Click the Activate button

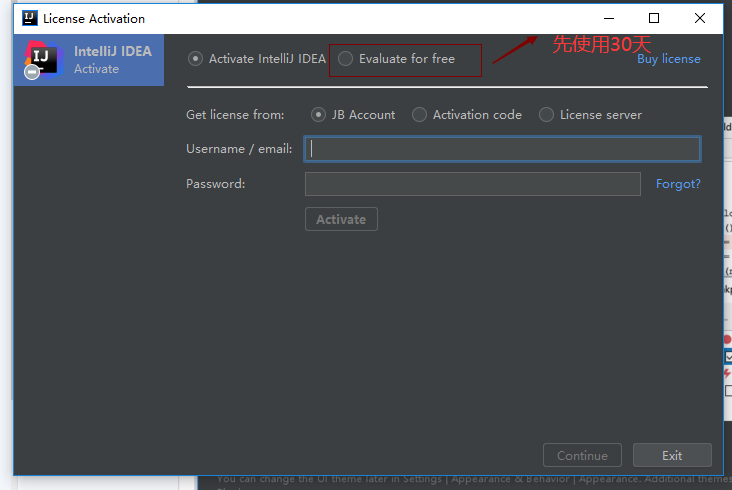341,219
